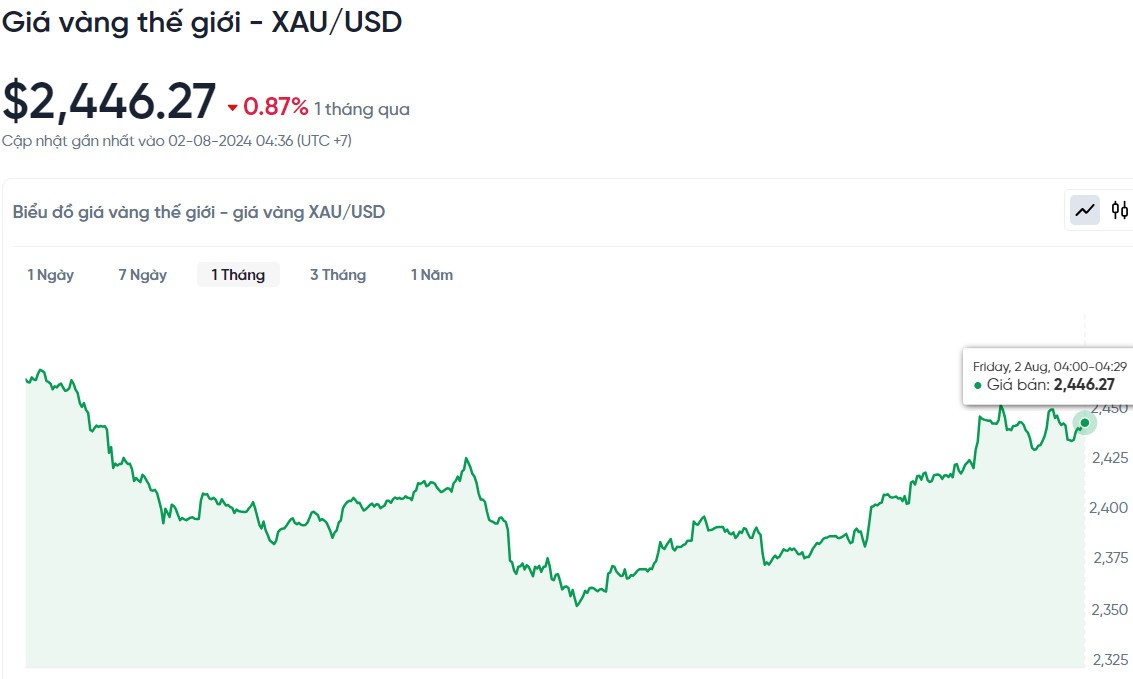Switch chart to 3 Tháng range
1133x679 pixels.
tap(338, 275)
